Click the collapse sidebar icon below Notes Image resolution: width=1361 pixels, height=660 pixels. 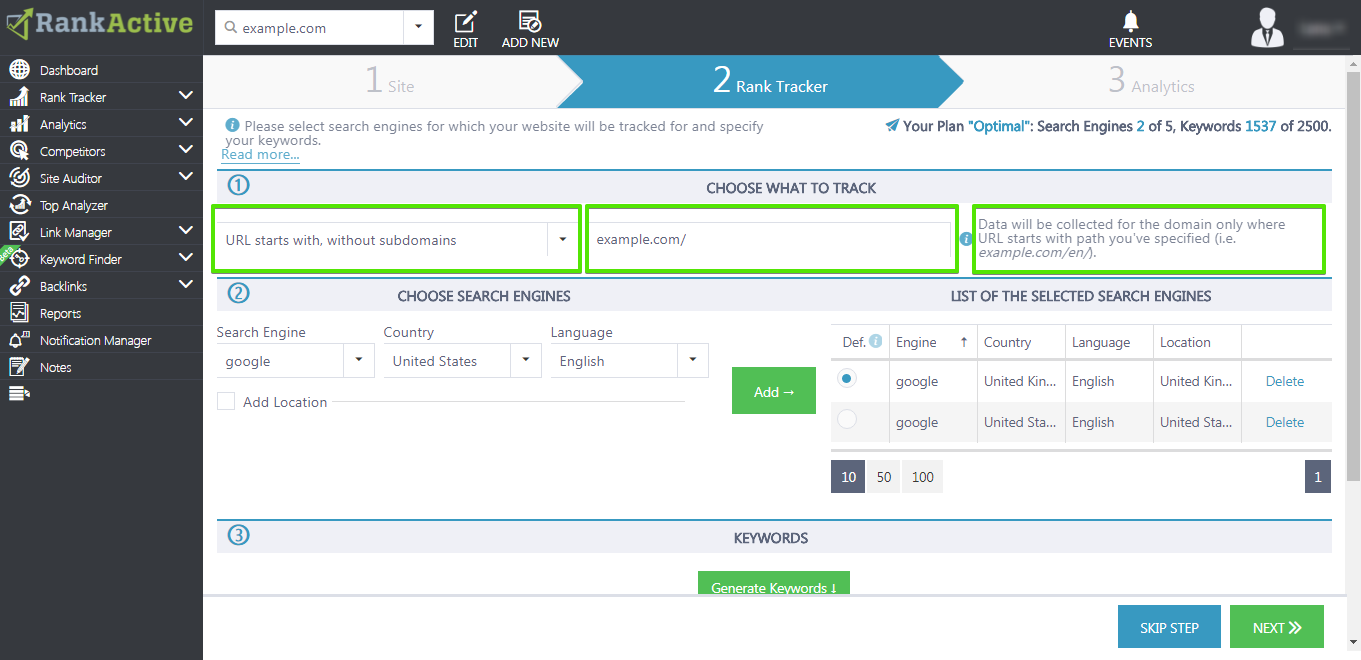[19, 394]
